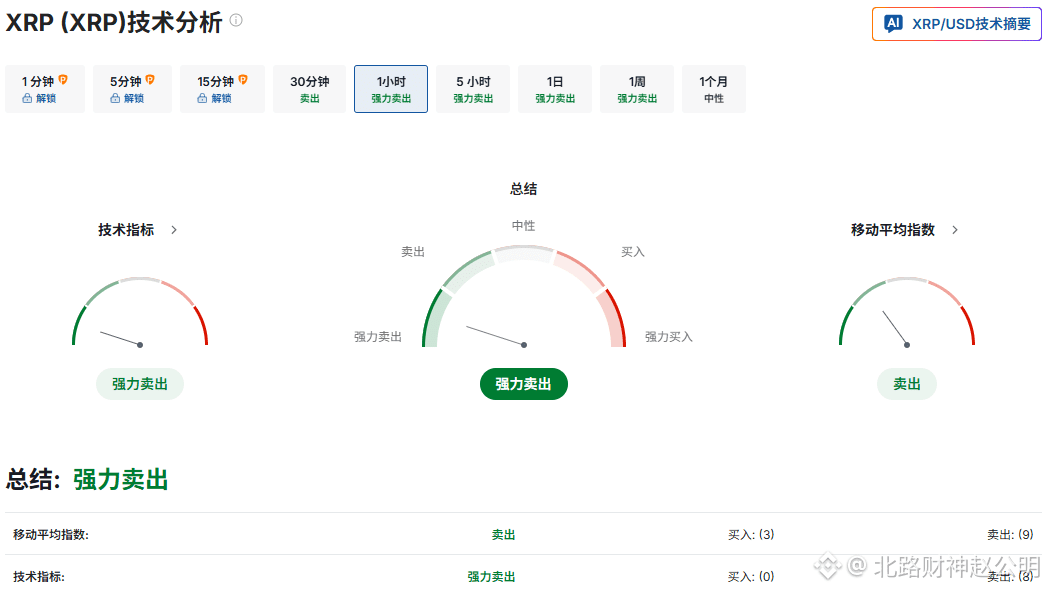This screenshot has height=592, width=1048.
Task: Select the 1个月 timeframe tab
Action: pyautogui.click(x=714, y=89)
